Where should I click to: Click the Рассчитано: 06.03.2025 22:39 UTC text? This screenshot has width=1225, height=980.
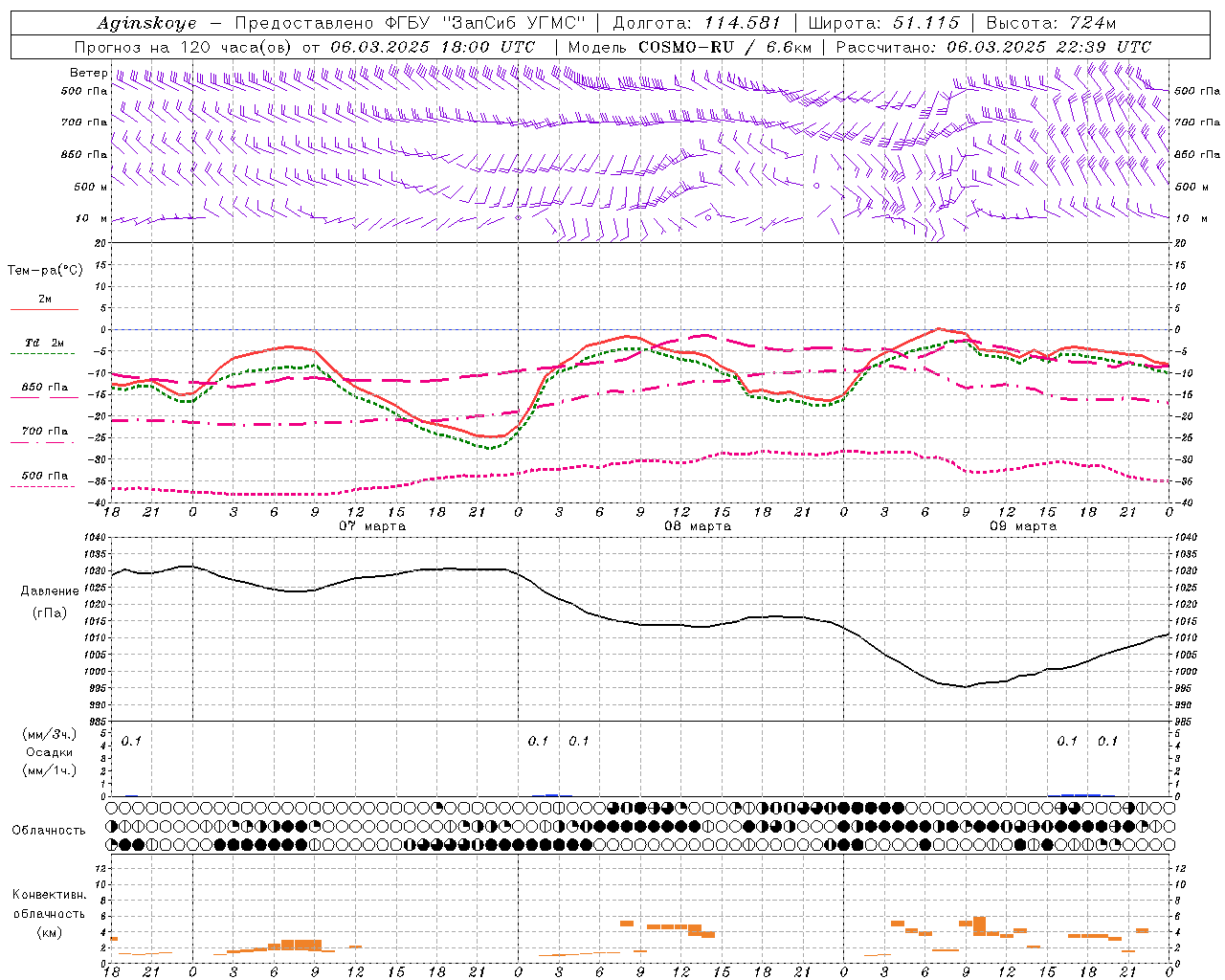coord(993,47)
